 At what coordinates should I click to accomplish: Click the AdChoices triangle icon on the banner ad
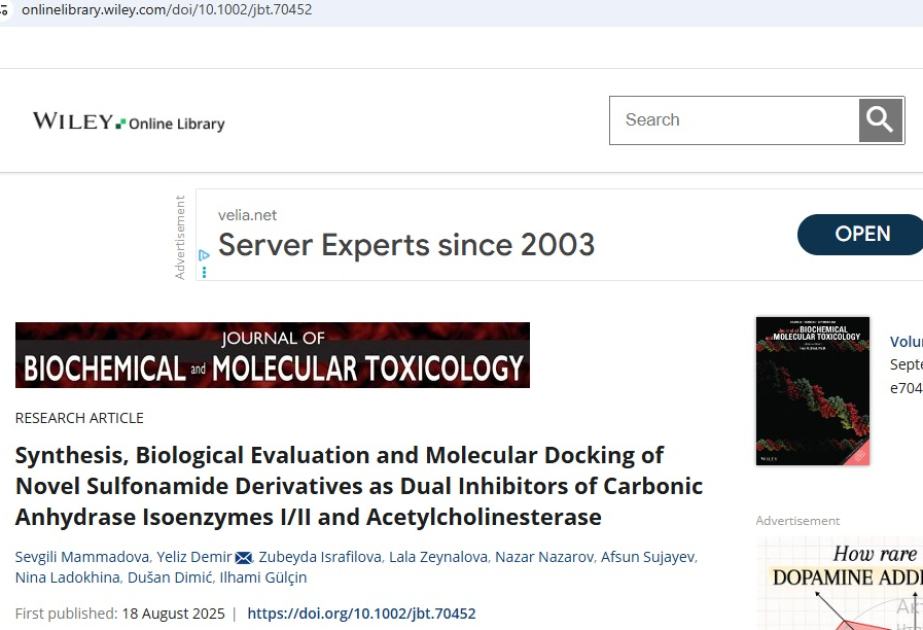[204, 256]
